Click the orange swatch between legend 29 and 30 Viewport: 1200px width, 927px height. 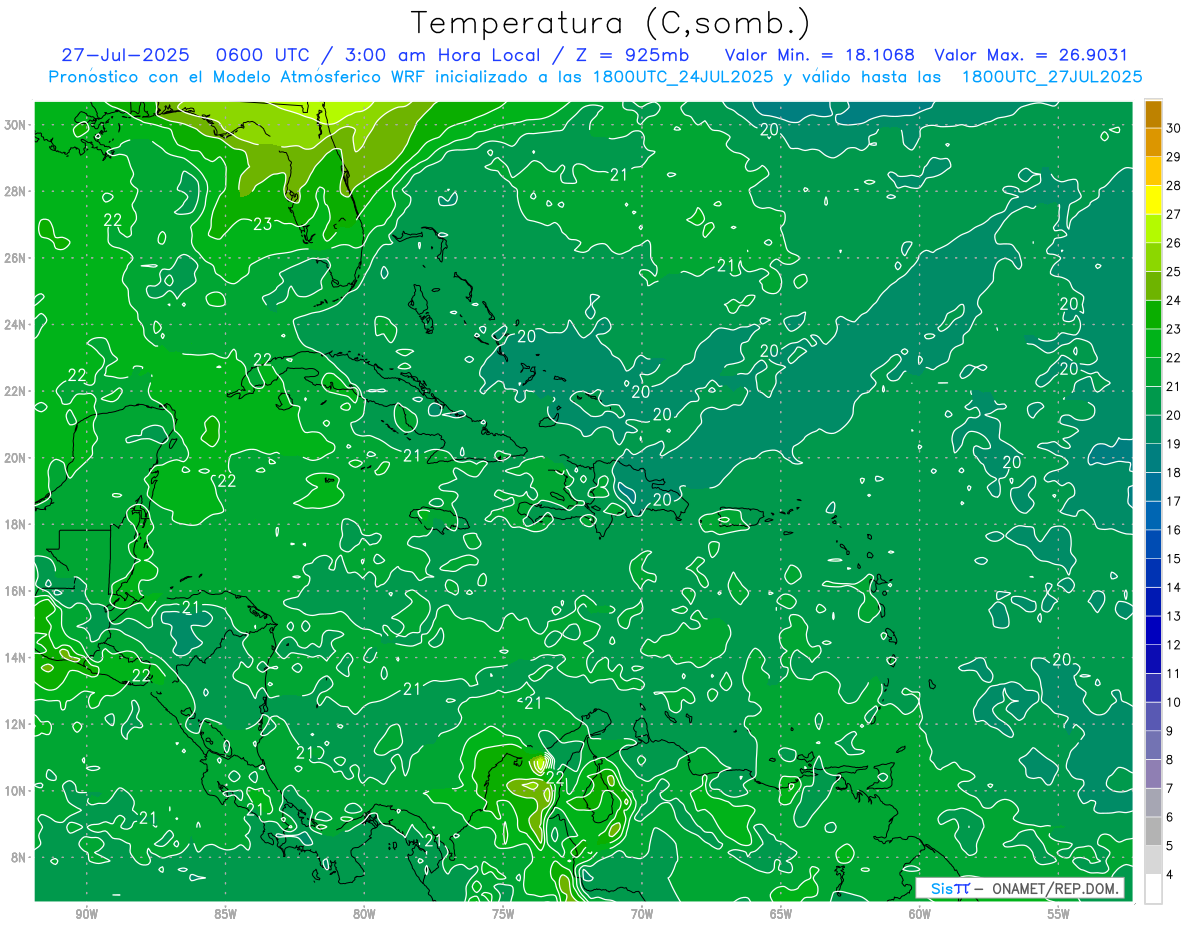point(1153,143)
